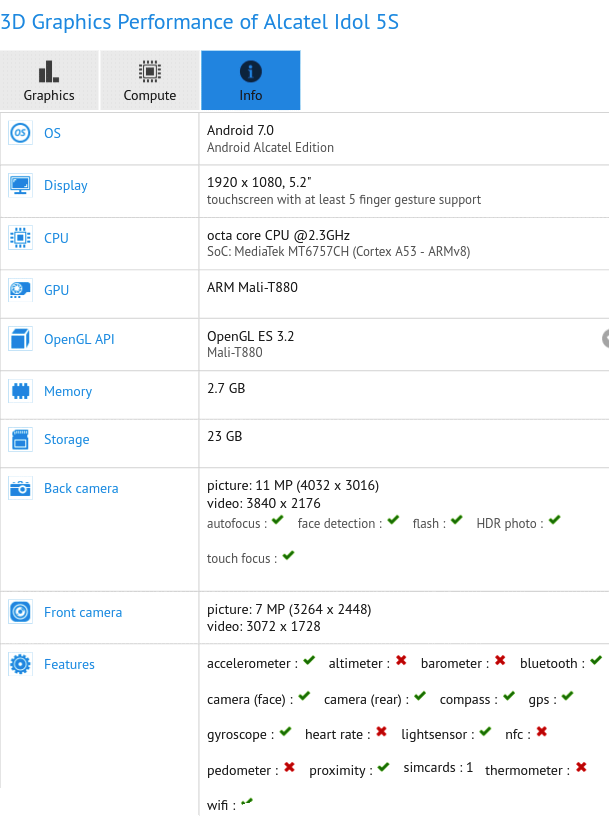Image resolution: width=609 pixels, height=819 pixels.
Task: Click the Features gear icon
Action: tap(20, 664)
